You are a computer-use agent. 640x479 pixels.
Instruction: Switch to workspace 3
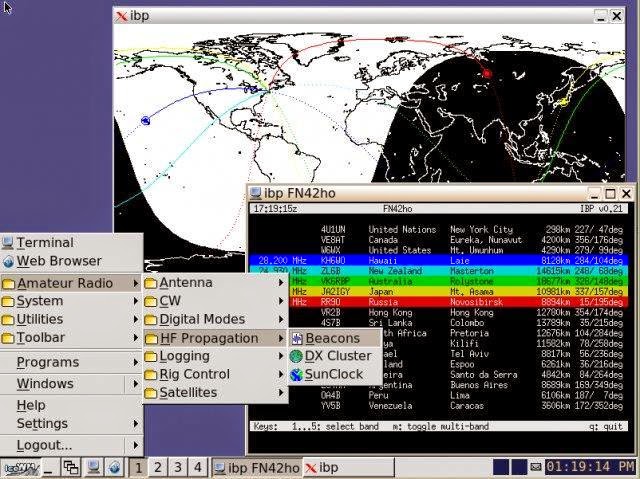click(178, 468)
